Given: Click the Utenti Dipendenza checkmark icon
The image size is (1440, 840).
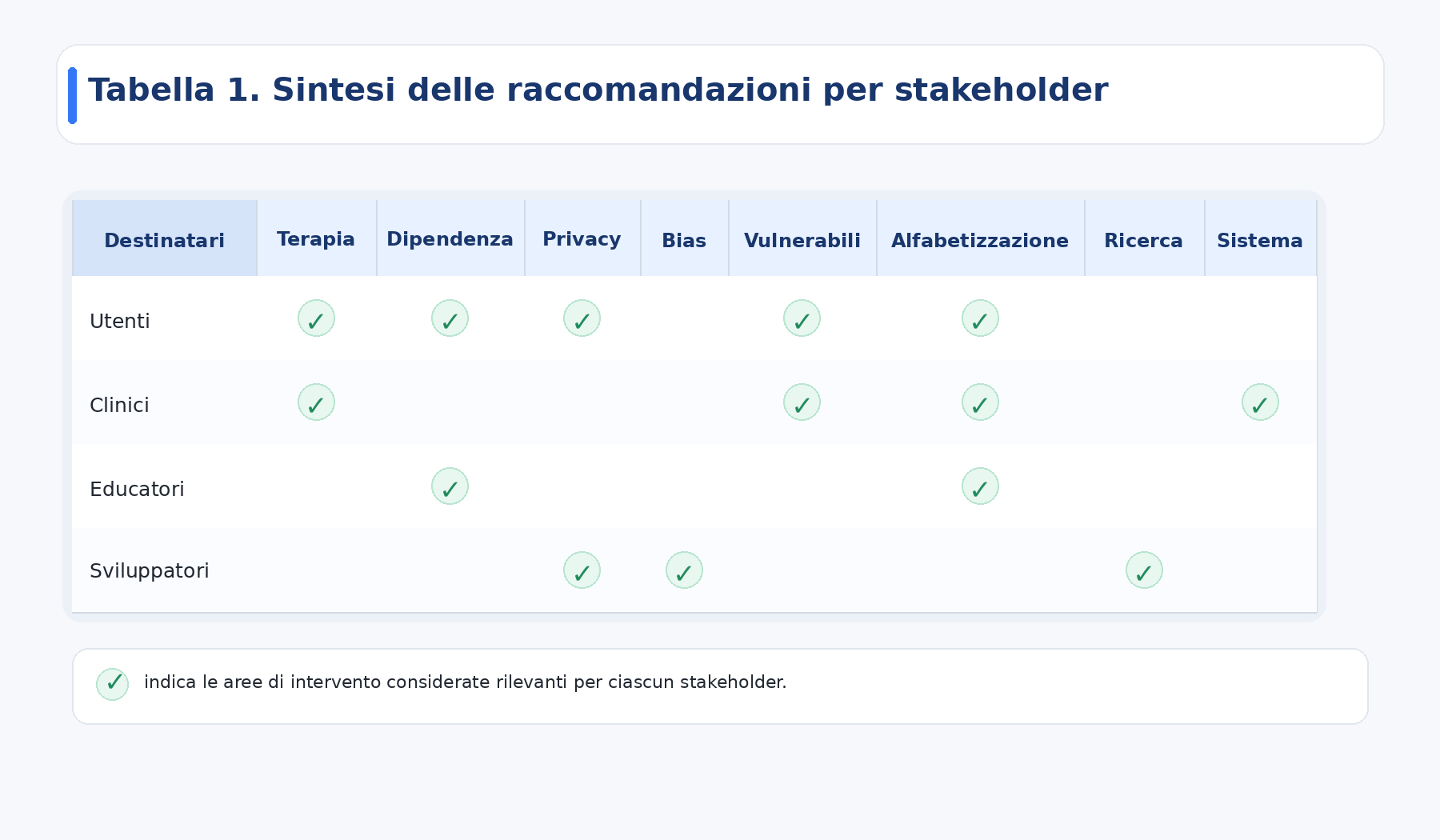Looking at the screenshot, I should coord(450,318).
